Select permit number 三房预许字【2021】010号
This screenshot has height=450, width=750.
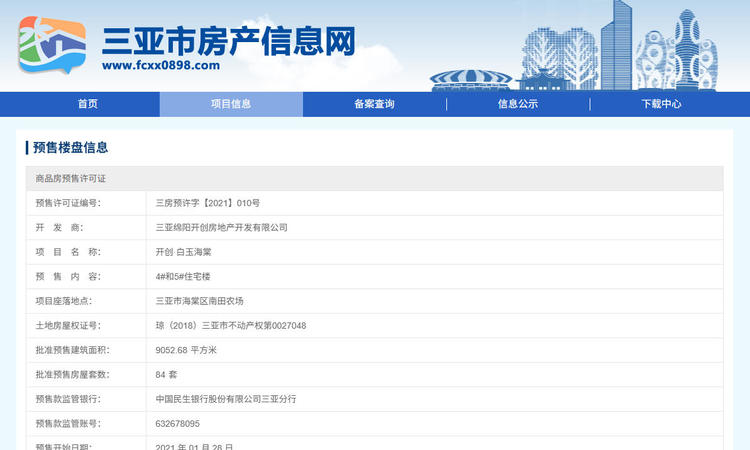pyautogui.click(x=208, y=203)
